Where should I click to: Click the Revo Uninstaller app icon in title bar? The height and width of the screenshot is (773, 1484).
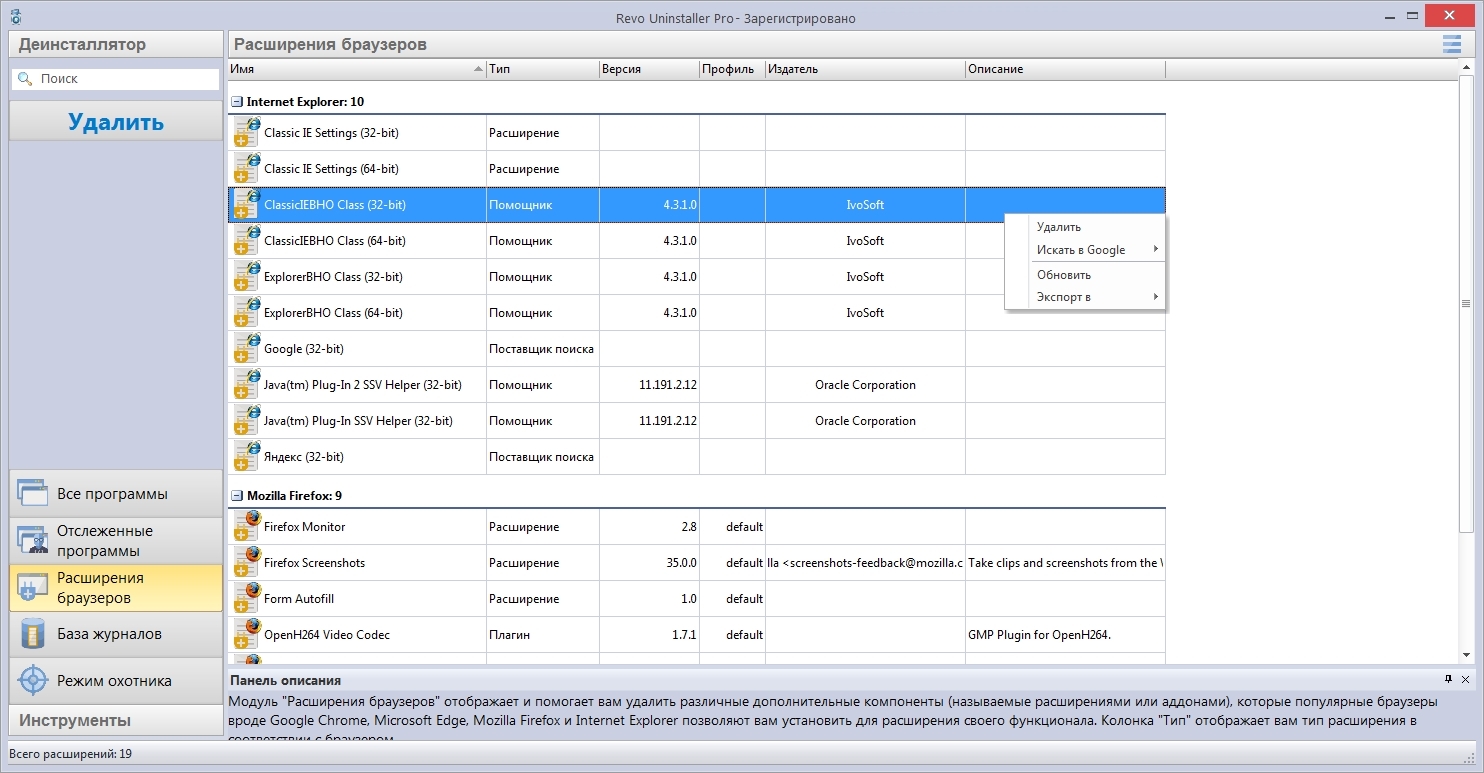[x=15, y=18]
